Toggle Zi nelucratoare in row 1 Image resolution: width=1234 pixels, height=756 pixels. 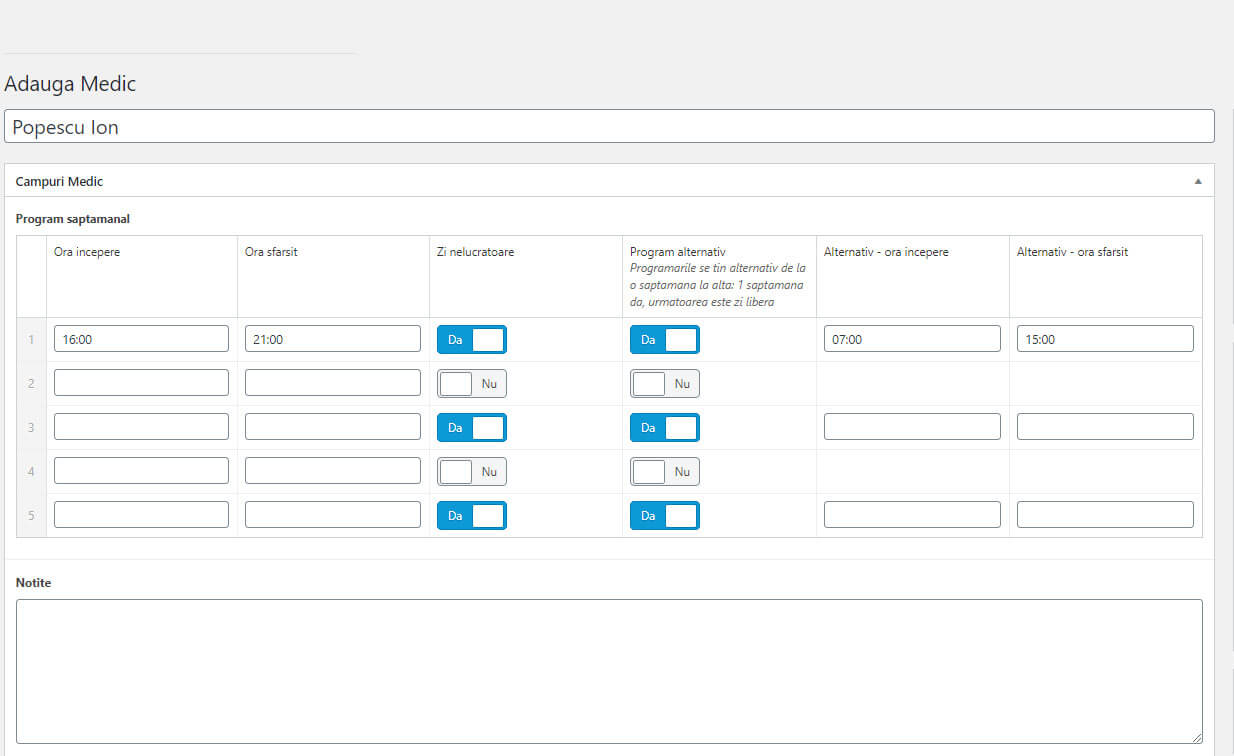[x=472, y=340]
